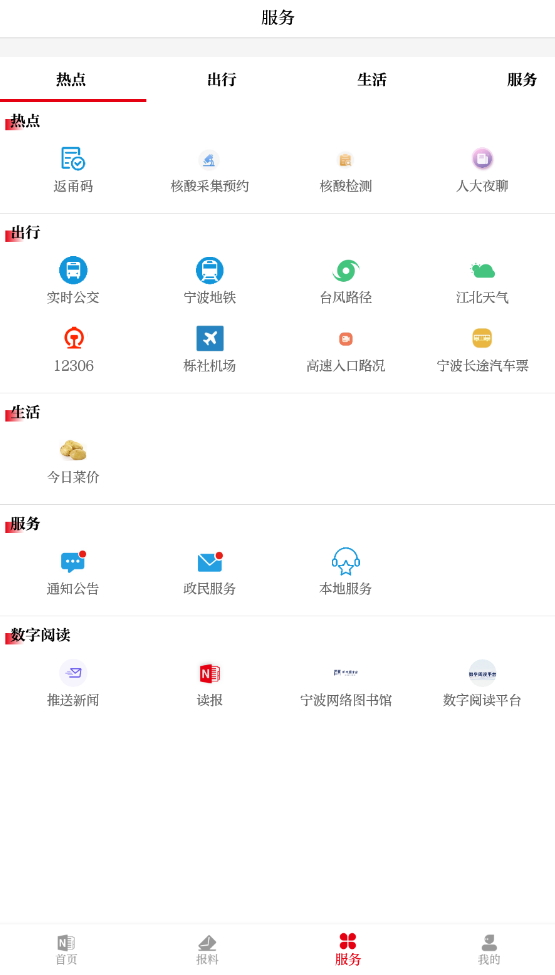Open 本地服务 headset icon

click(x=346, y=561)
